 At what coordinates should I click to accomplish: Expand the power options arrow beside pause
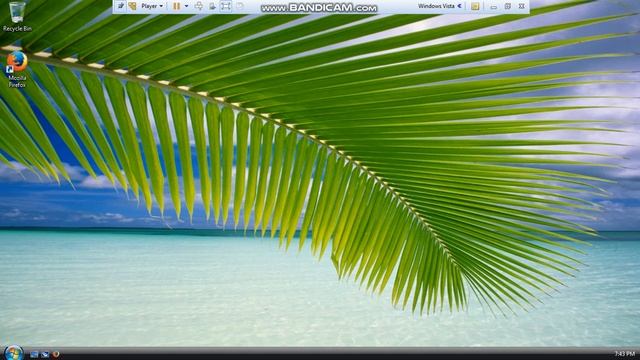click(187, 6)
